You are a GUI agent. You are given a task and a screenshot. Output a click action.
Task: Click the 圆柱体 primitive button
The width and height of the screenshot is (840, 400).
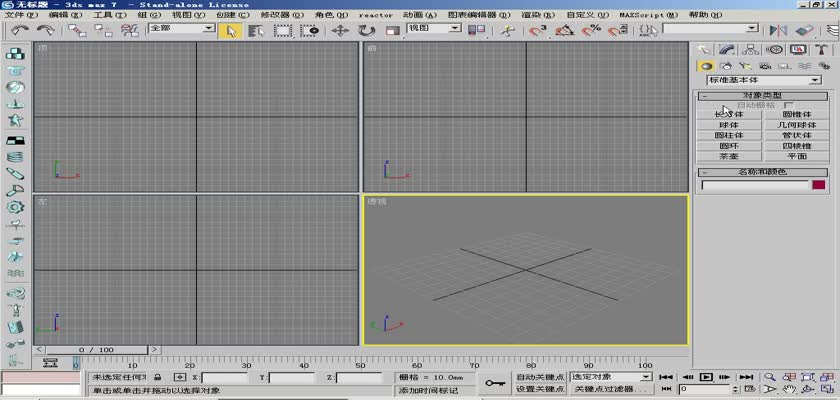[x=729, y=135]
